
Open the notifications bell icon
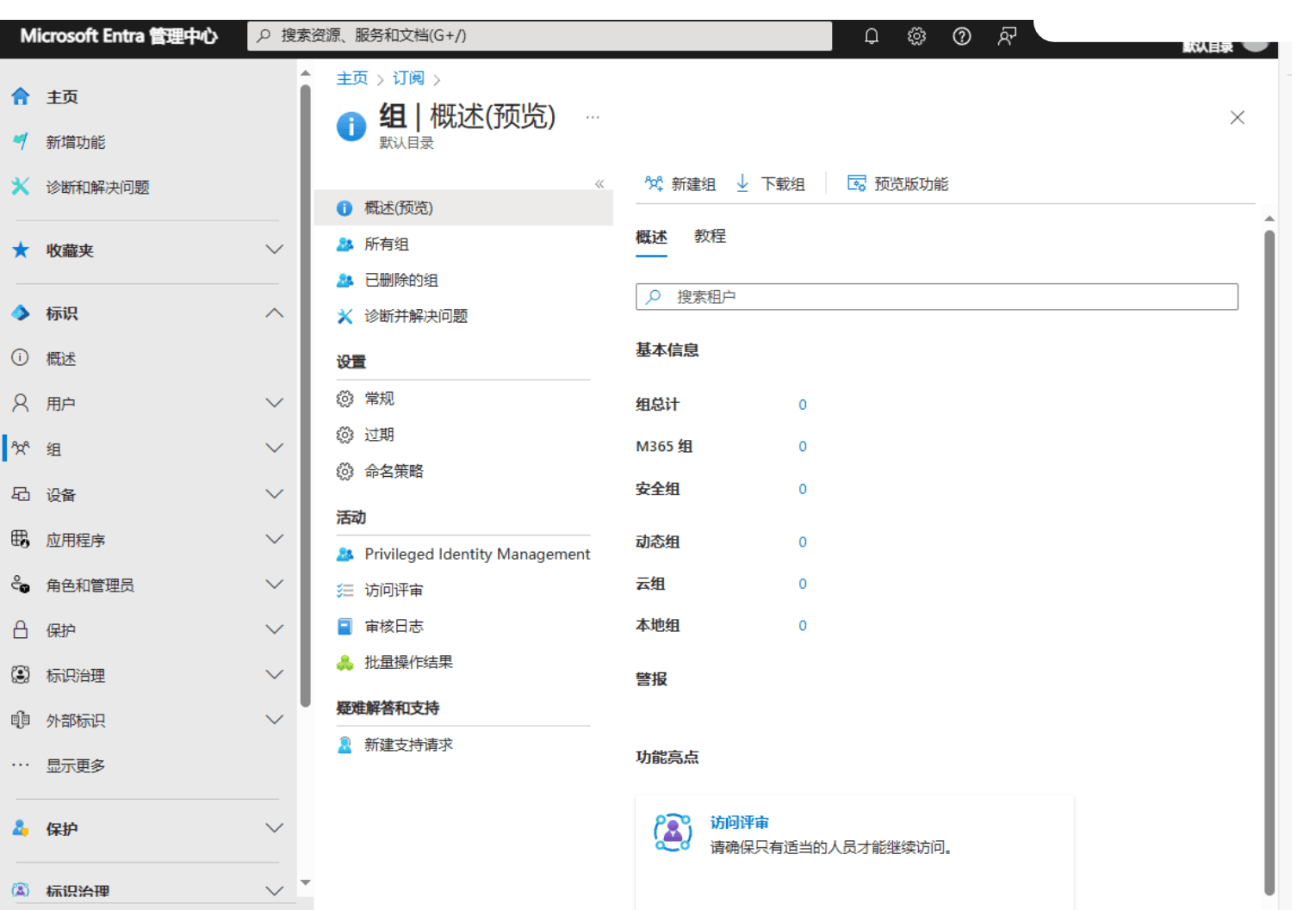point(871,36)
